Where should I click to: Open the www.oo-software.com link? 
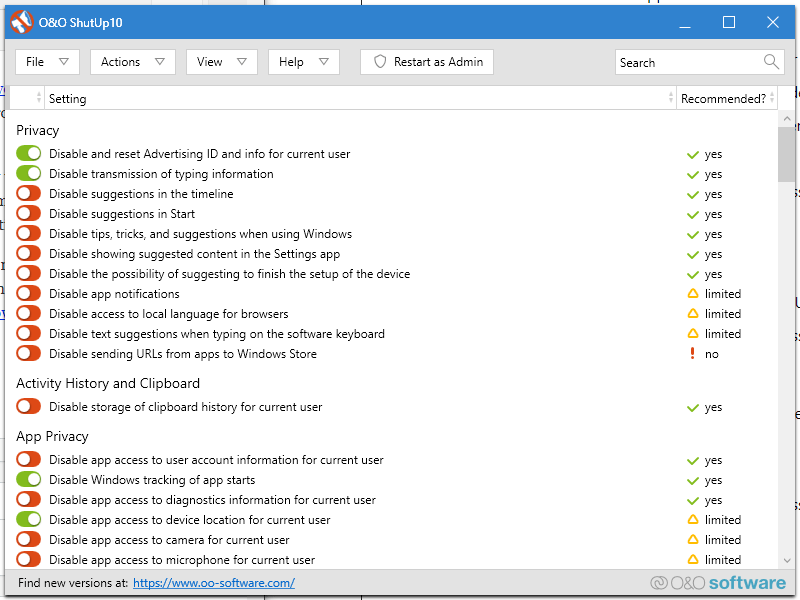click(x=214, y=583)
